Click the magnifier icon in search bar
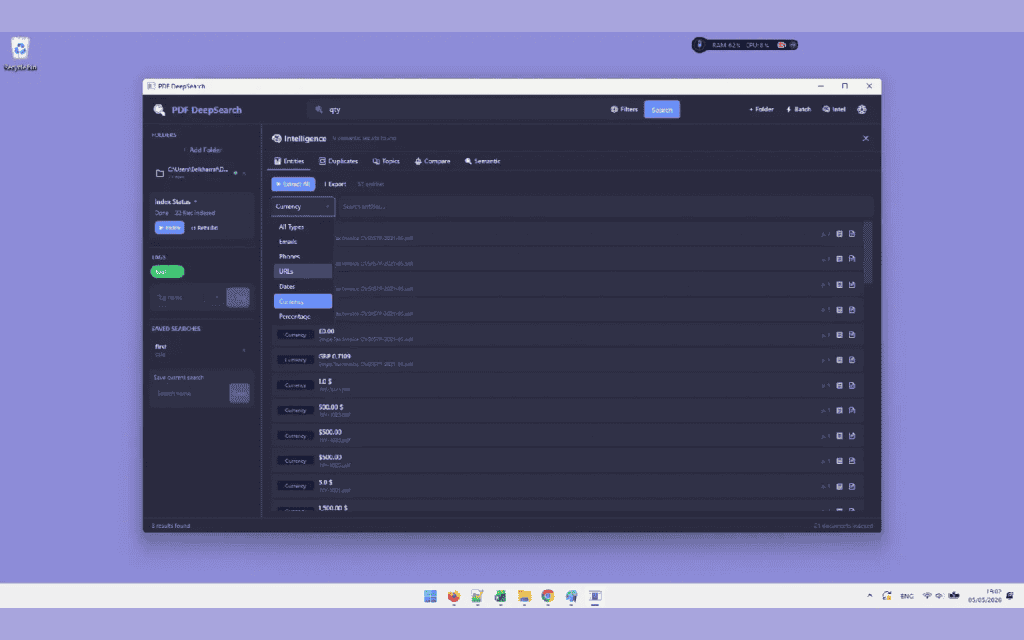 (x=319, y=110)
